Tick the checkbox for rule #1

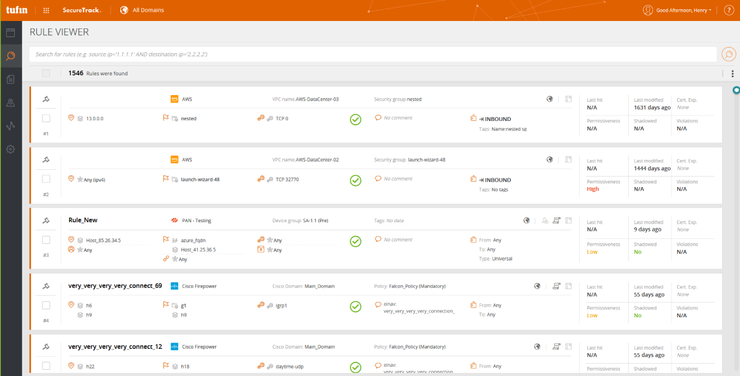tap(46, 118)
